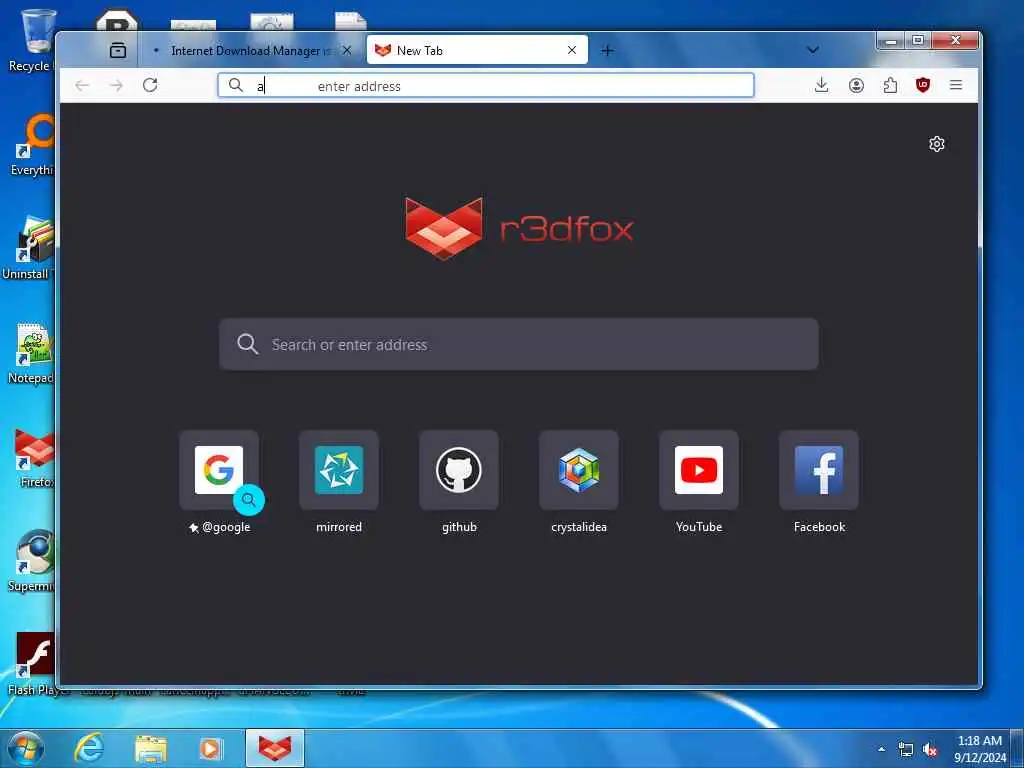Close the New Tab tab
This screenshot has height=768, width=1024.
click(x=572, y=50)
